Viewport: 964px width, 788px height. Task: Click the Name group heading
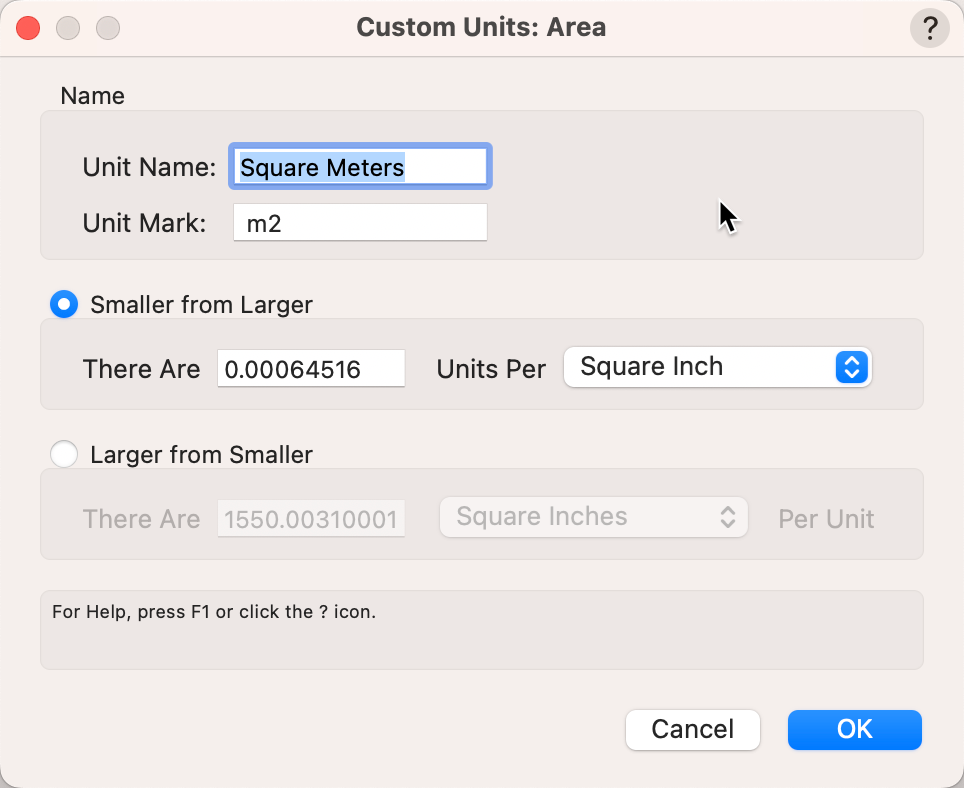pyautogui.click(x=93, y=96)
